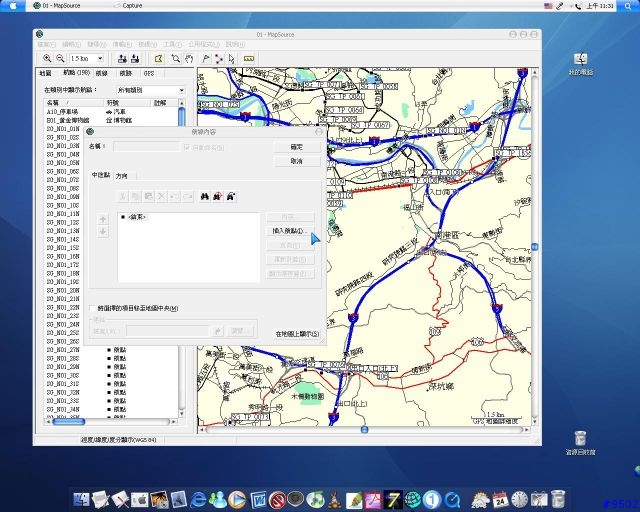The width and height of the screenshot is (640, 512).
Task: Click the blue thumb of map horizontal scrollbar
Action: pos(364,430)
